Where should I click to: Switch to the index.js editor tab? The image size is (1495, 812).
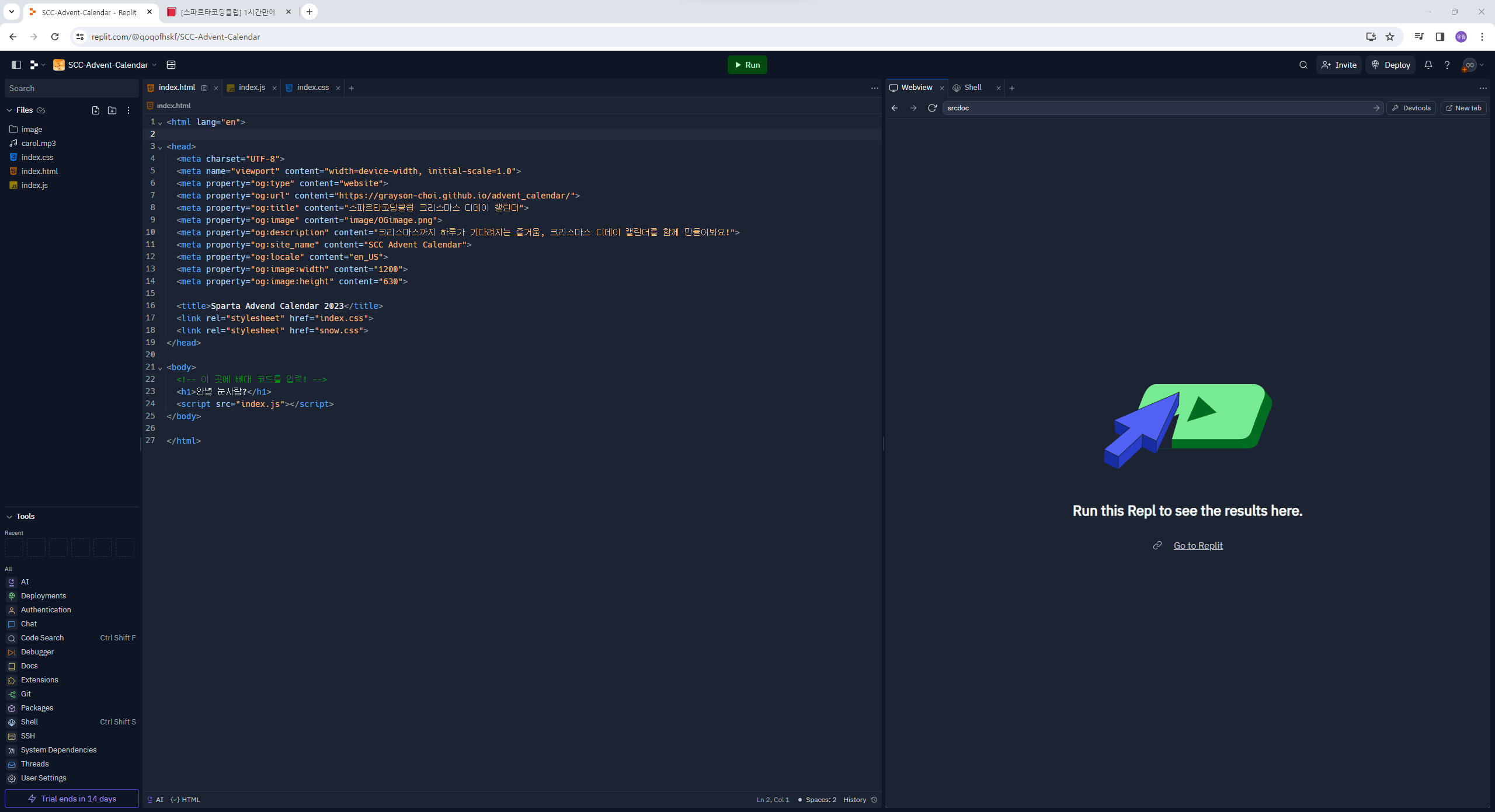coord(252,88)
